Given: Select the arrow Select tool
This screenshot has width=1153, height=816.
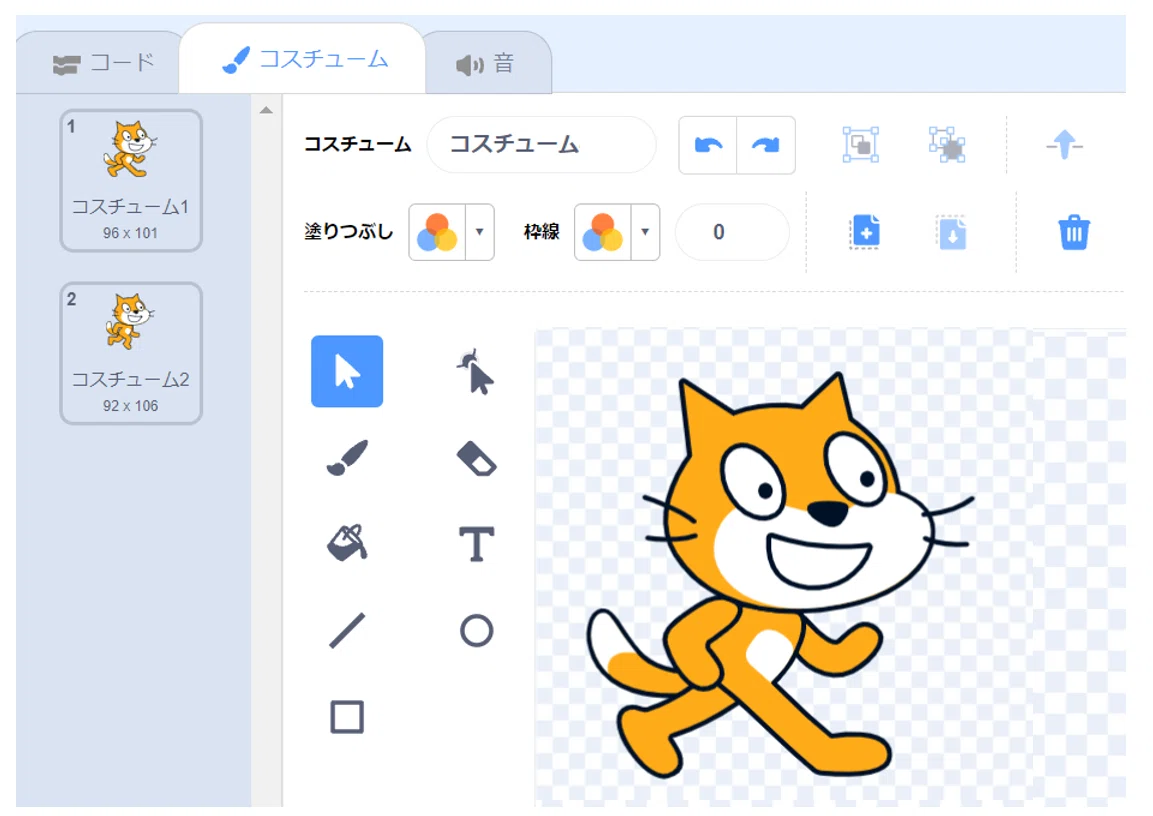Looking at the screenshot, I should tap(347, 371).
